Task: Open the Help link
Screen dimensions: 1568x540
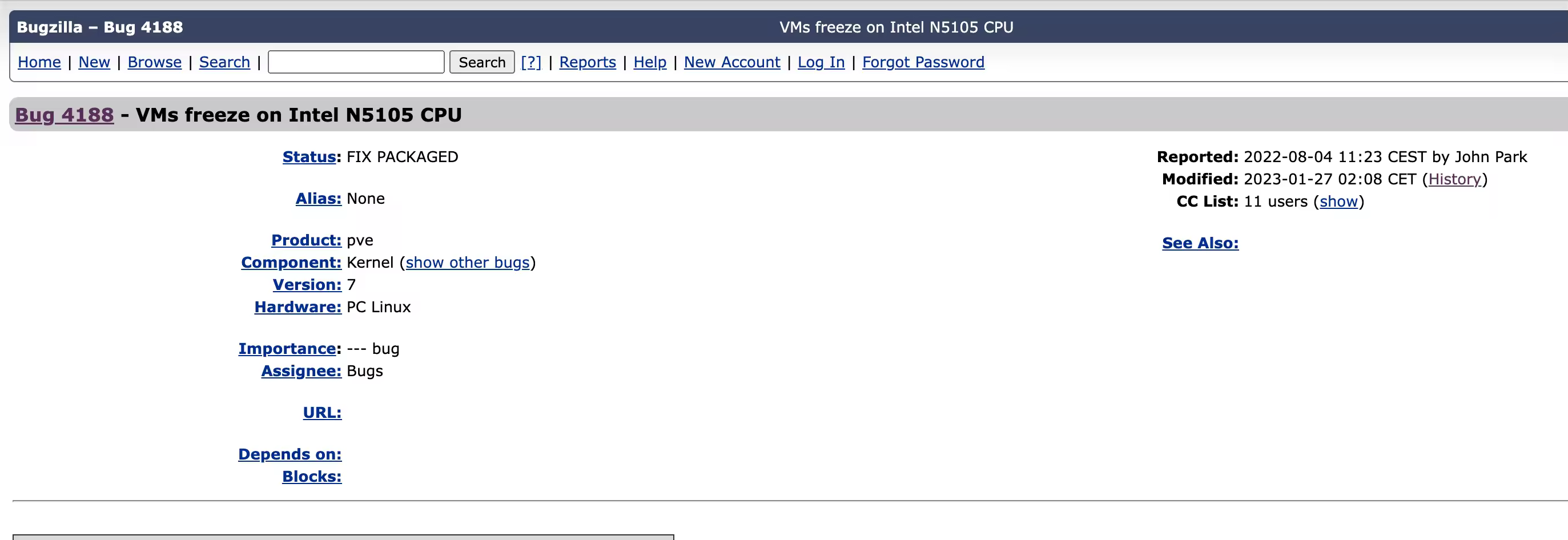Action: (x=649, y=62)
